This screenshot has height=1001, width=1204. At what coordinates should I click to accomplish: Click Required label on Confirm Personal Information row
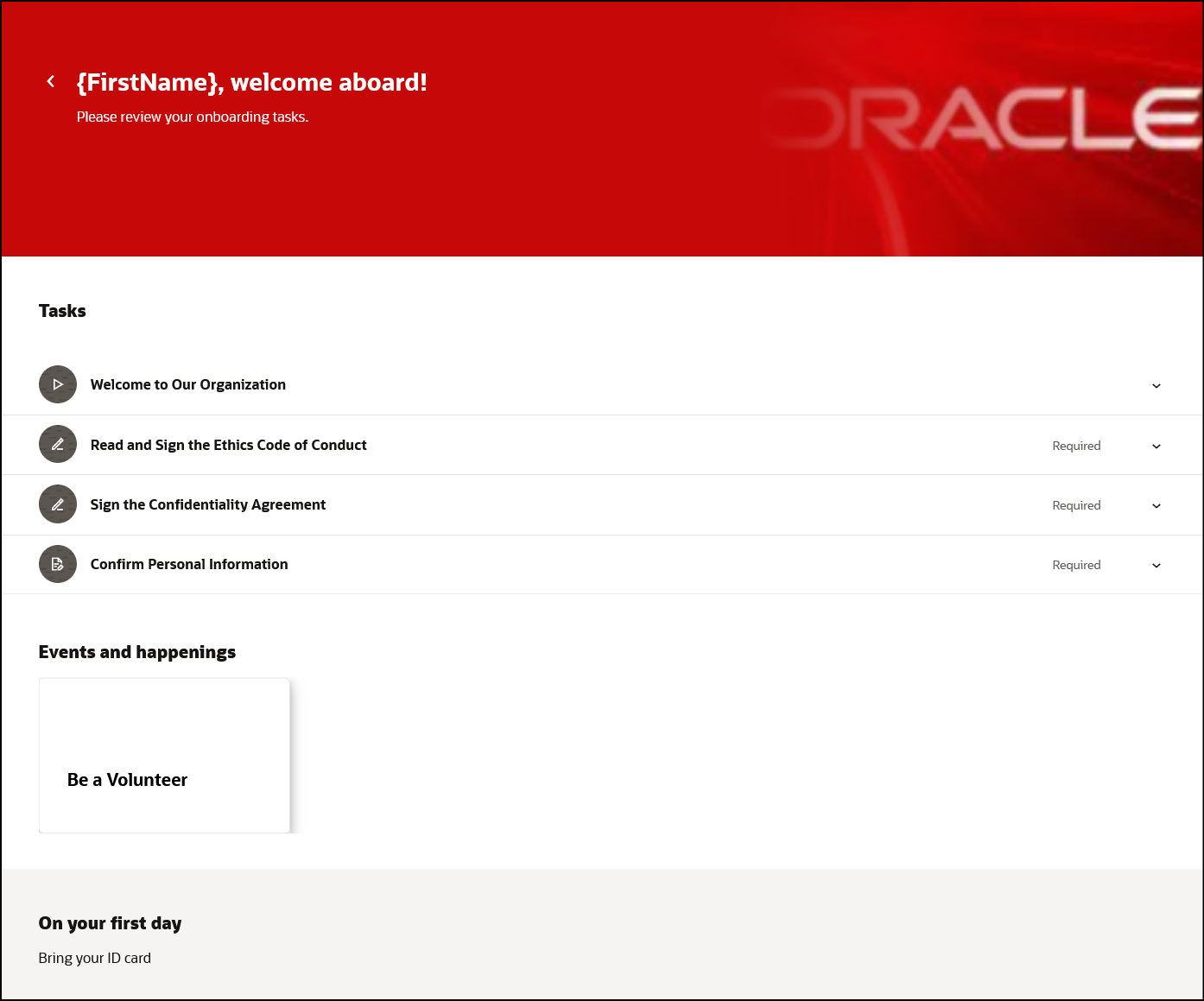point(1076,565)
